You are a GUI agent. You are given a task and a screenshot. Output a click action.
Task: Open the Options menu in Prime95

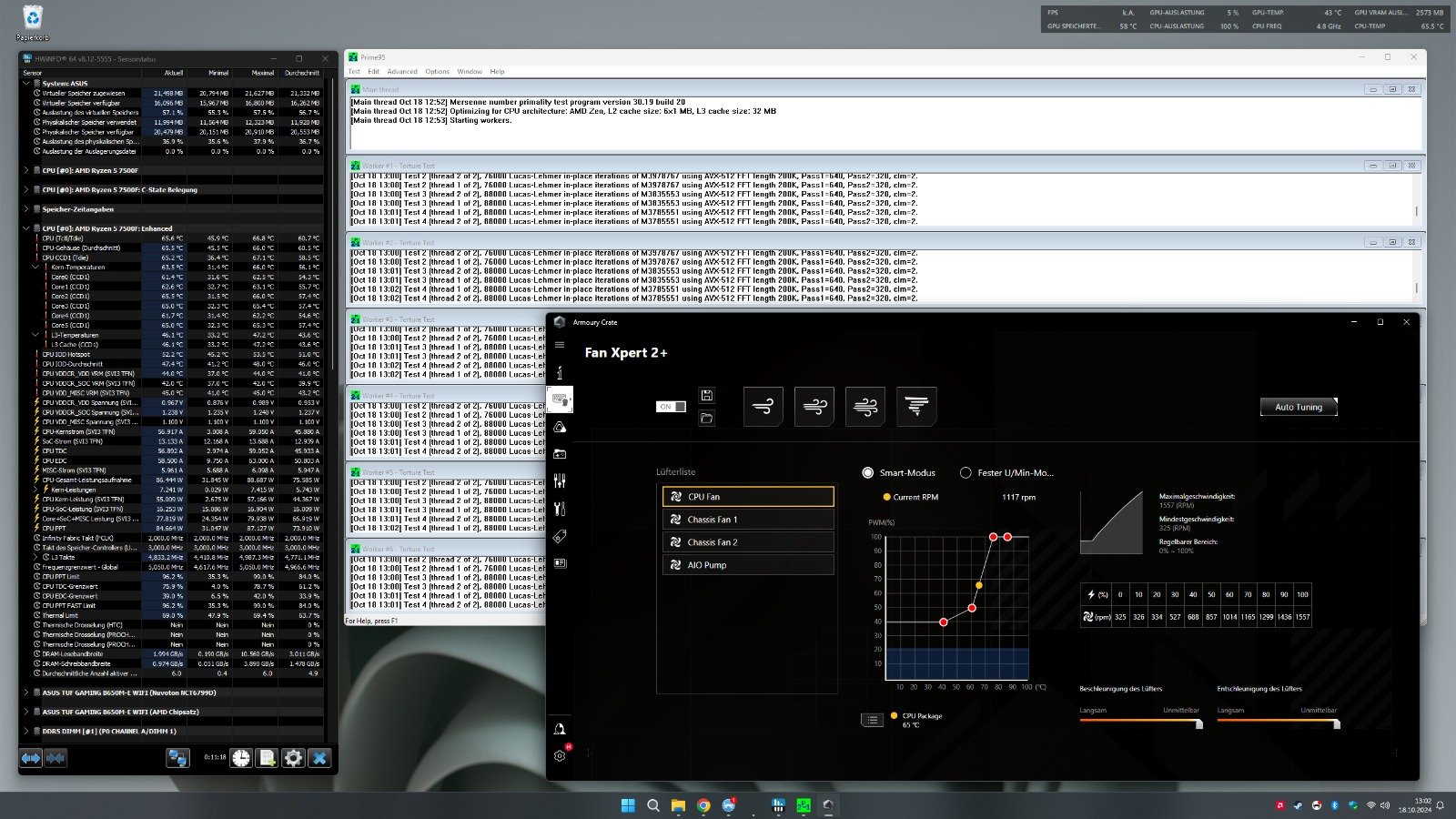(x=437, y=71)
